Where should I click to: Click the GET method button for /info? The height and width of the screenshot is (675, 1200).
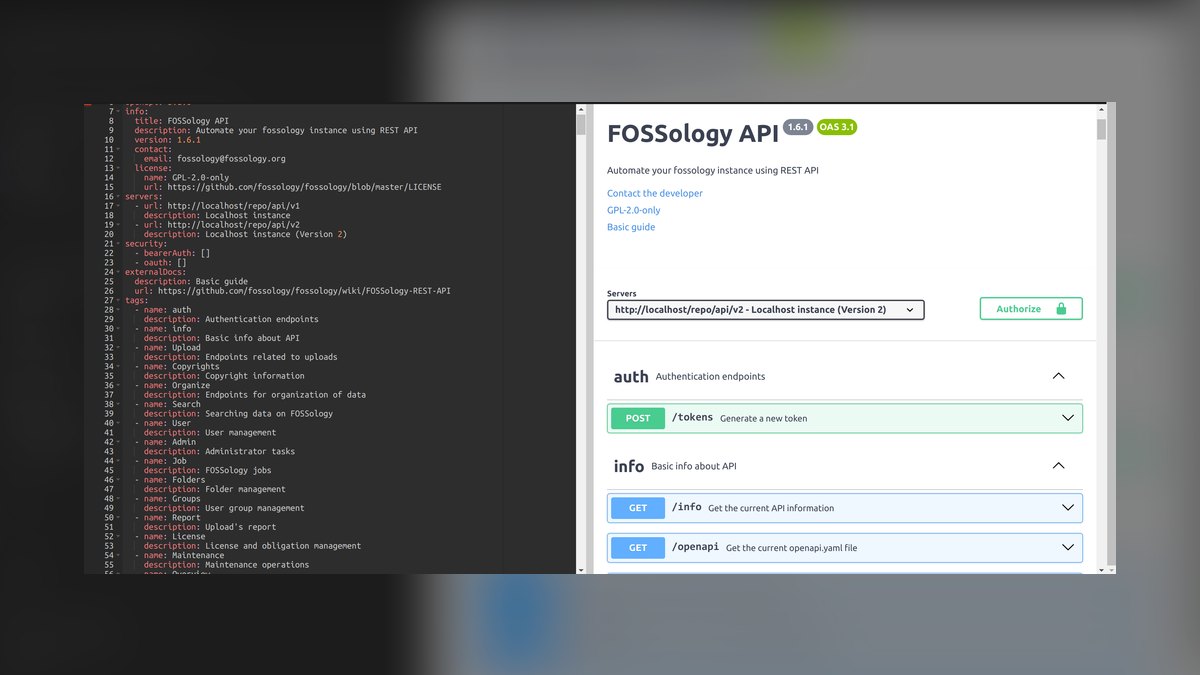638,508
